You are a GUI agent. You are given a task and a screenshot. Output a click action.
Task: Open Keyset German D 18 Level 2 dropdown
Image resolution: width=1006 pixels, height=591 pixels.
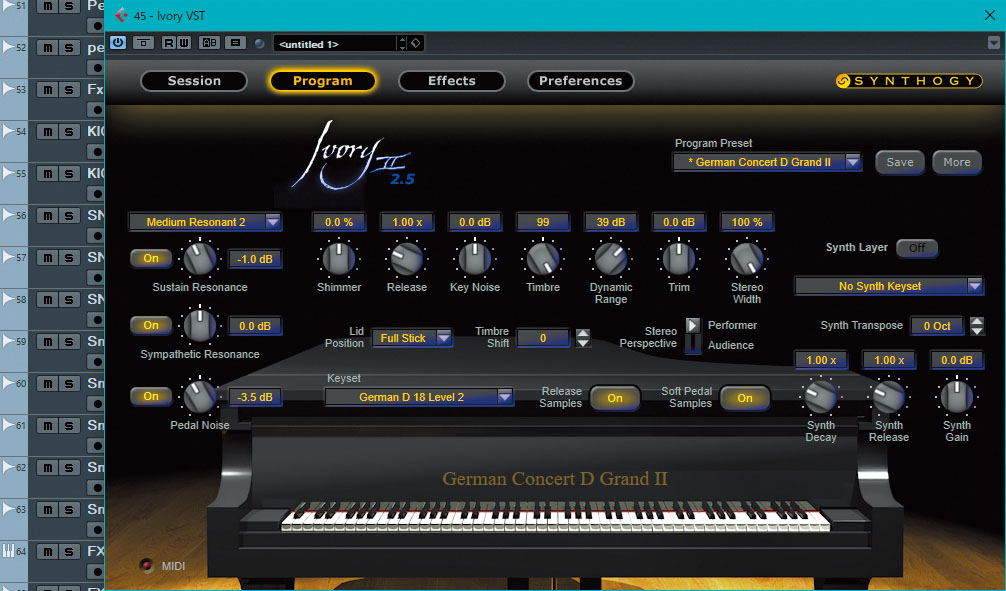[418, 397]
